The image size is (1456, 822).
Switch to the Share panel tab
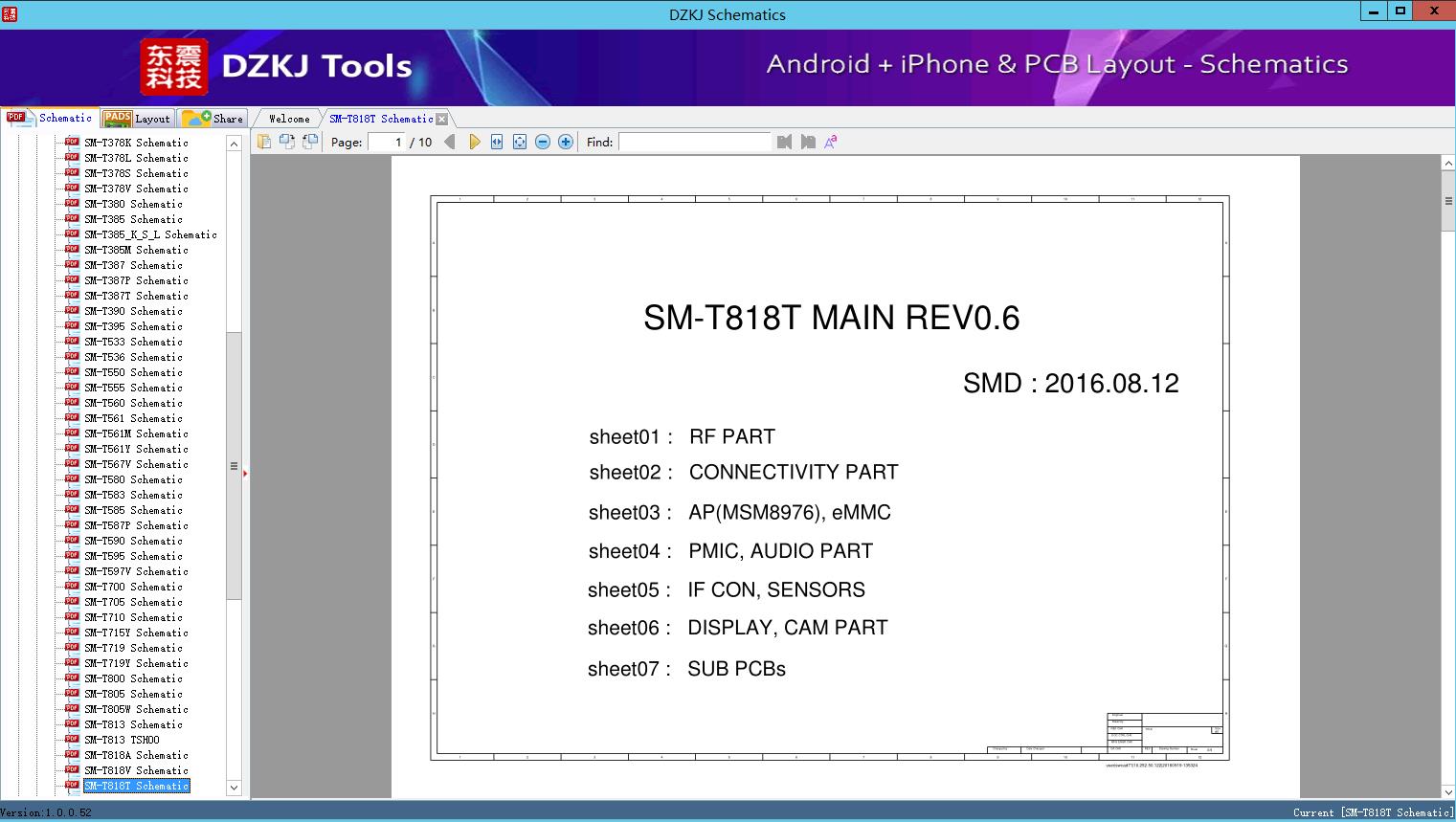click(213, 119)
